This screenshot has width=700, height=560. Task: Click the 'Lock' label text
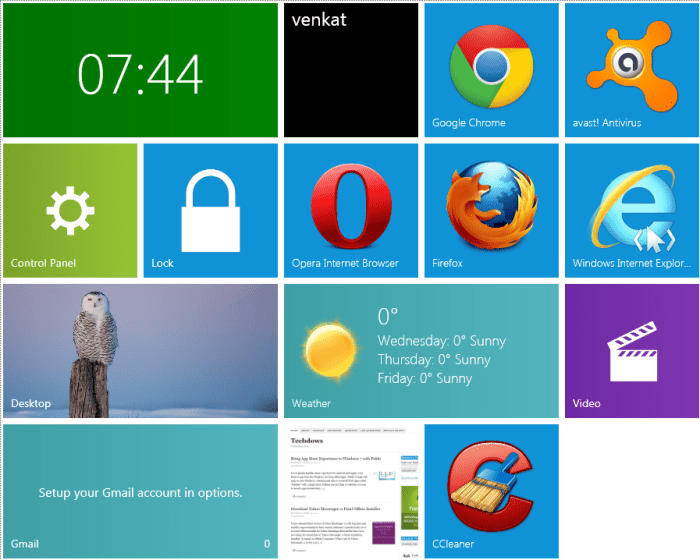[162, 263]
